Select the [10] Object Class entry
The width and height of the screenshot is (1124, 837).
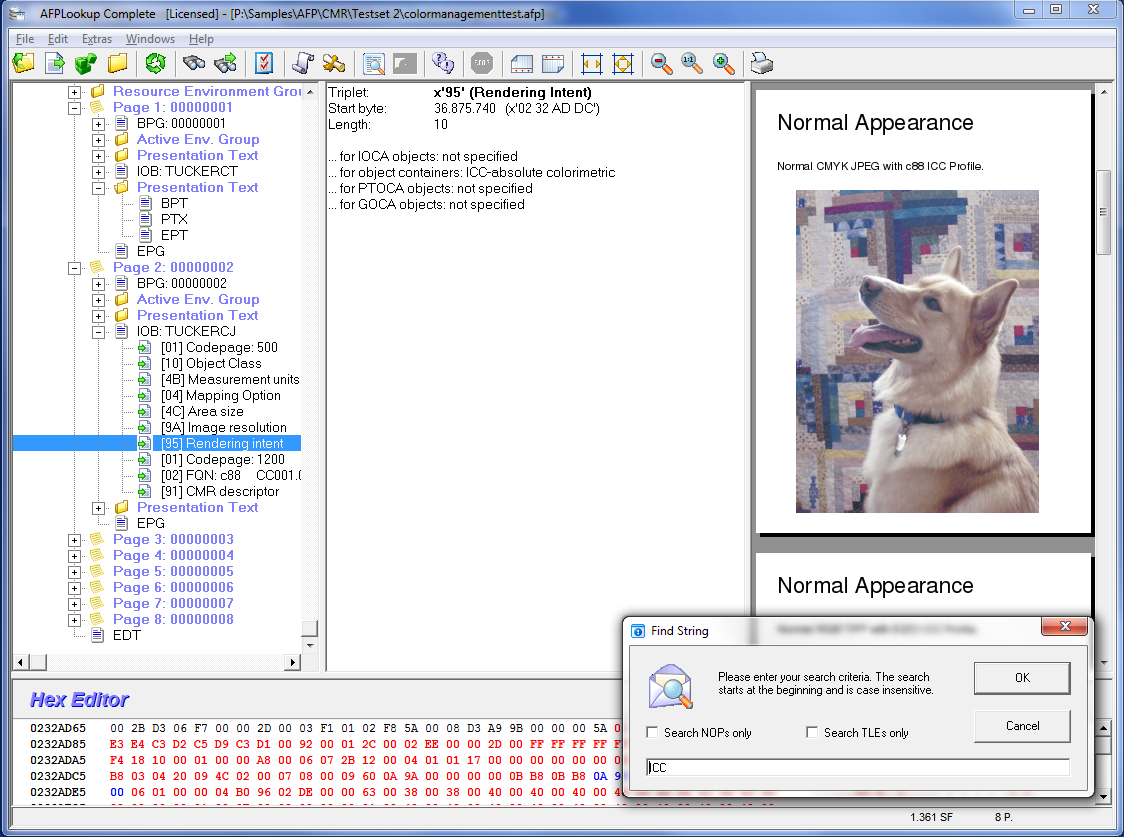tap(211, 363)
